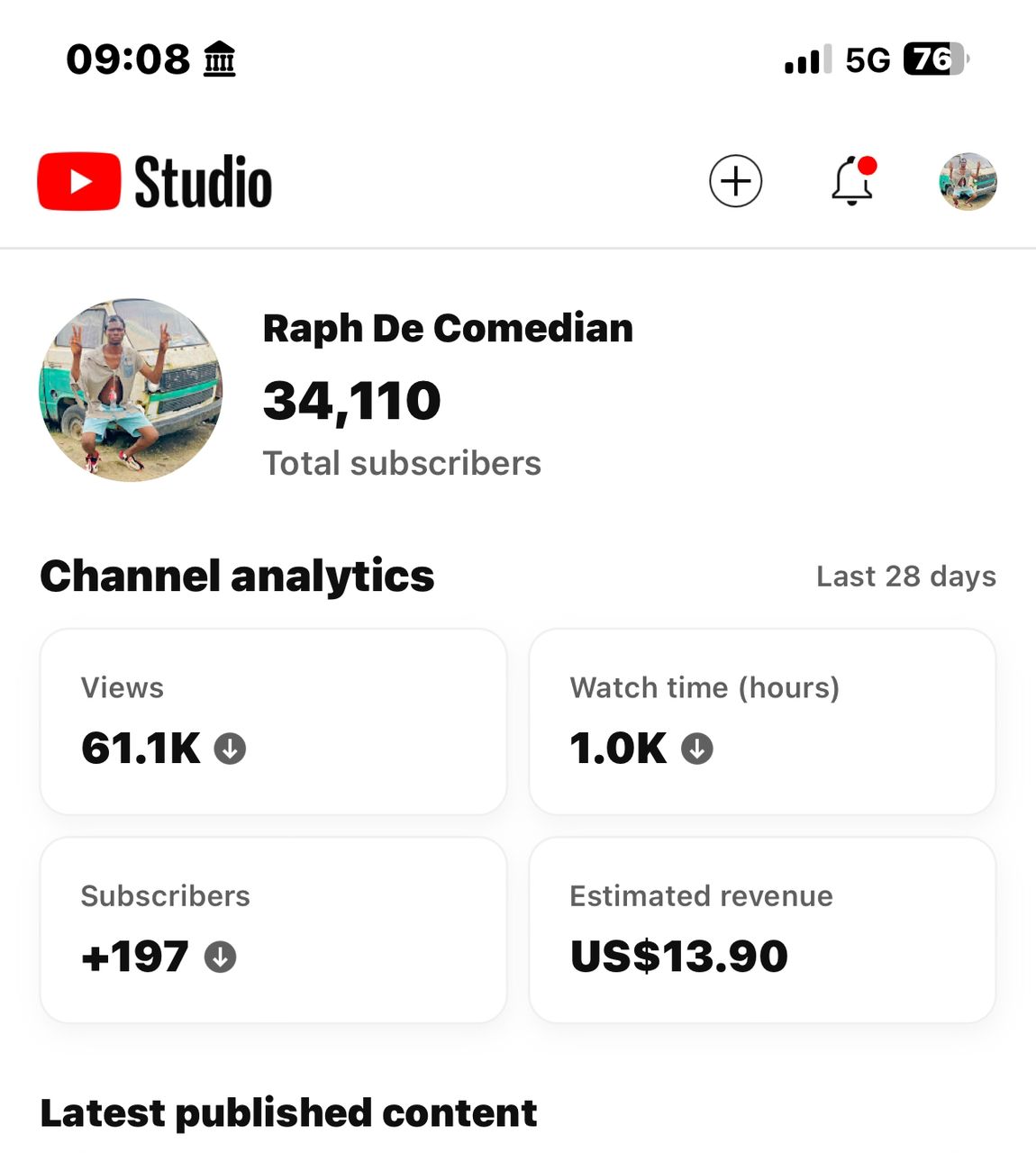Tap the large channel profile picture
This screenshot has height=1153, width=1036.
[131, 390]
